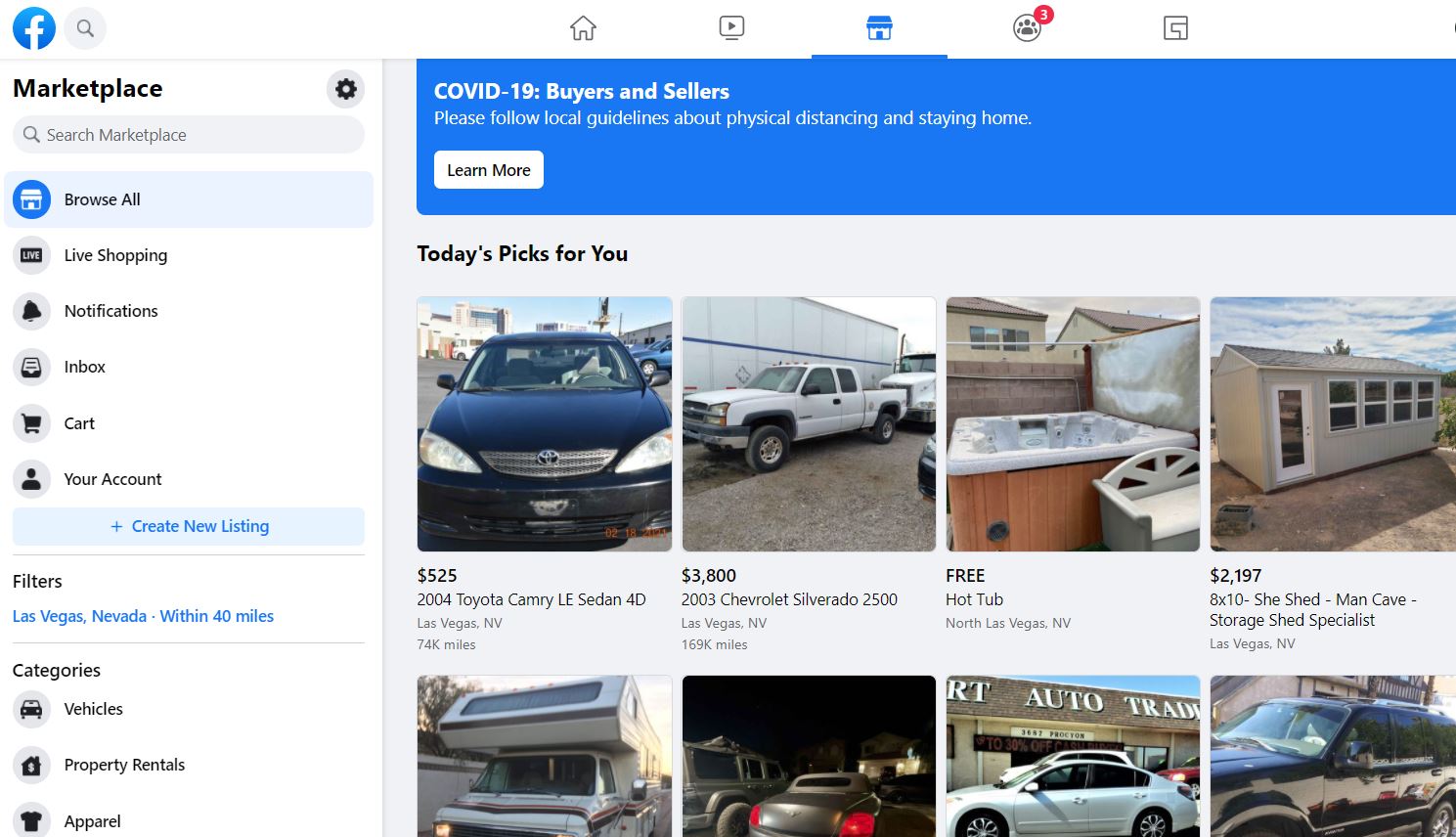Screen dimensions: 1456x837
Task: Open Marketplace Inbox
Action: pos(189,367)
